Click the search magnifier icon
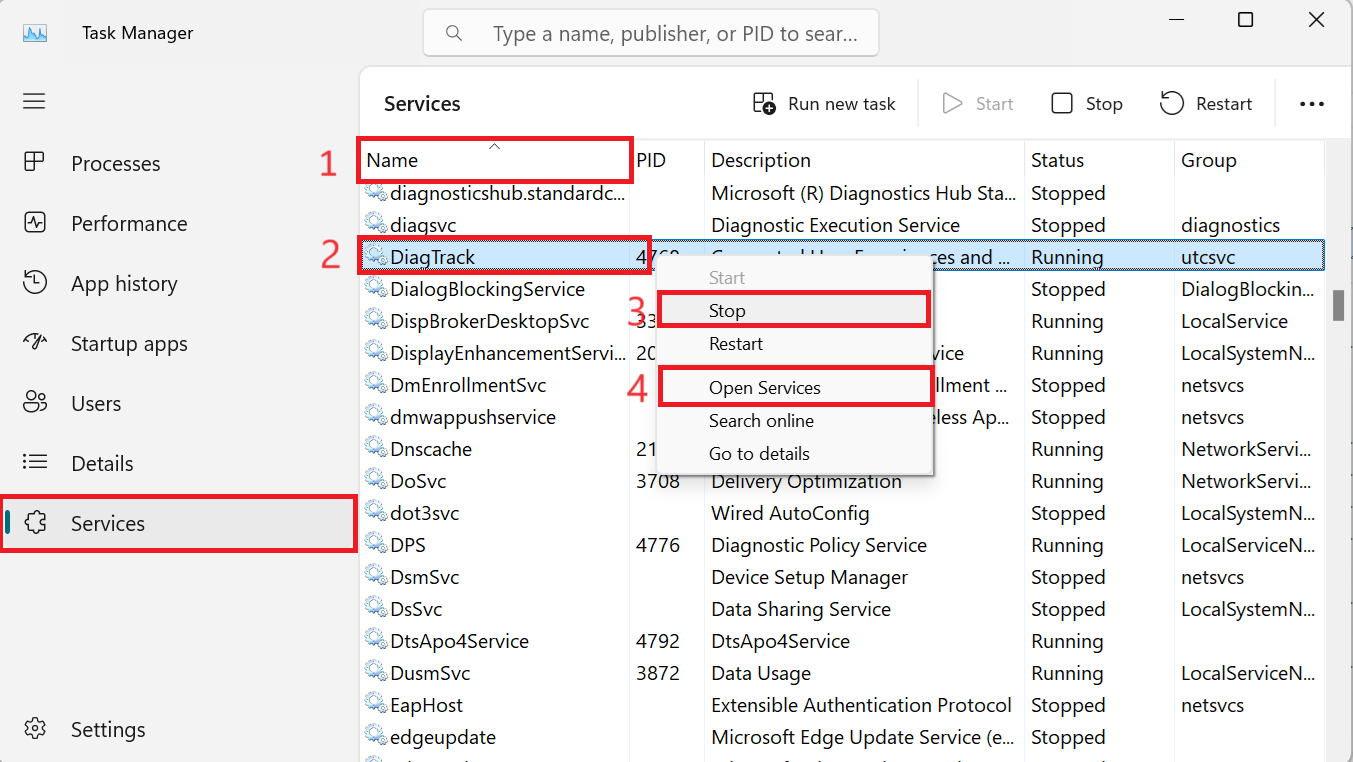Screen dimensions: 1353x762 coord(454,34)
